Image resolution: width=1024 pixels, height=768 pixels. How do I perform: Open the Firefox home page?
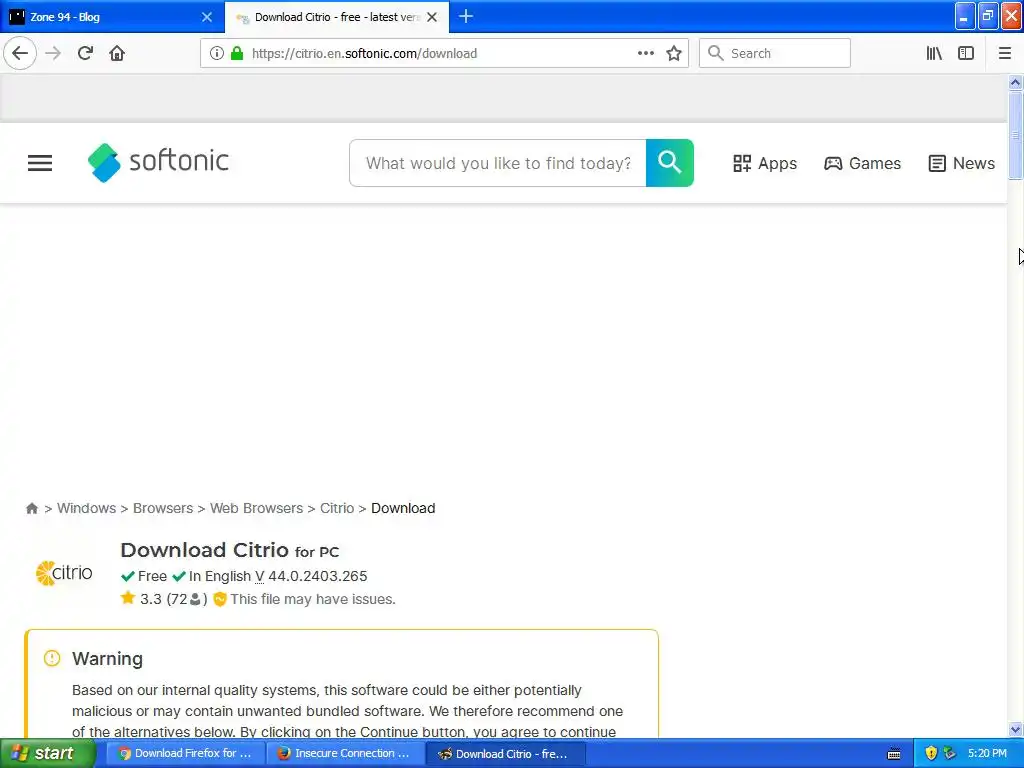pyautogui.click(x=117, y=53)
